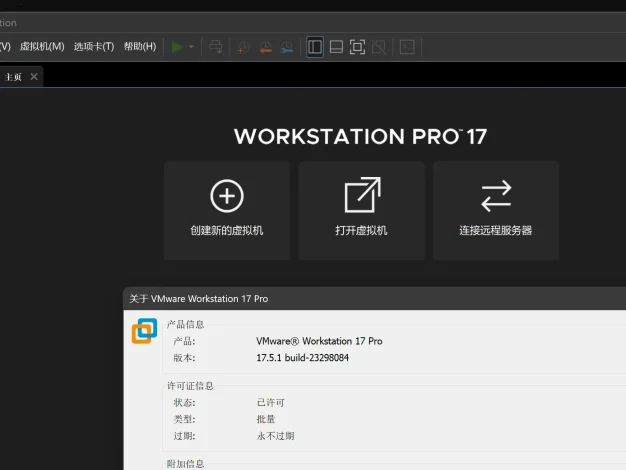Click product name VMware® Workstation 17 Pro
The width and height of the screenshot is (626, 470).
(x=319, y=341)
